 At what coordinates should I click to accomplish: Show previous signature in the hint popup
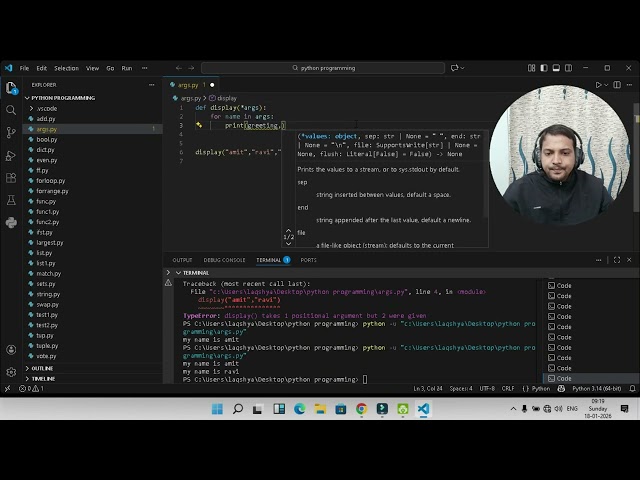289,230
